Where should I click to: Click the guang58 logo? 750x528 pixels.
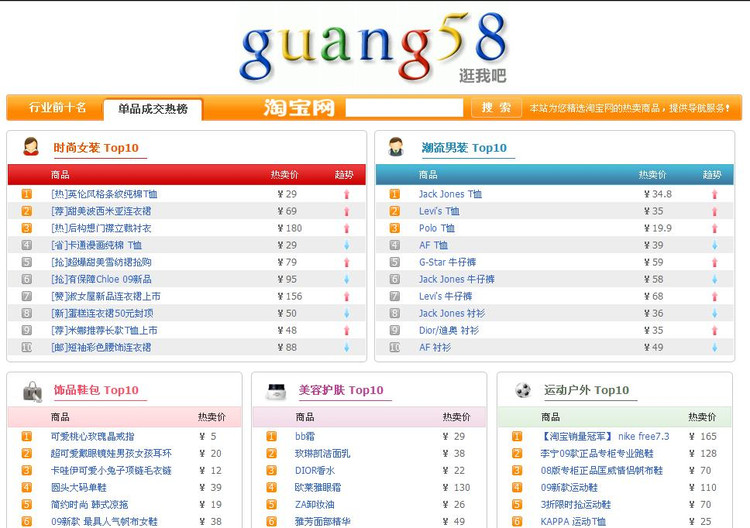coord(375,47)
